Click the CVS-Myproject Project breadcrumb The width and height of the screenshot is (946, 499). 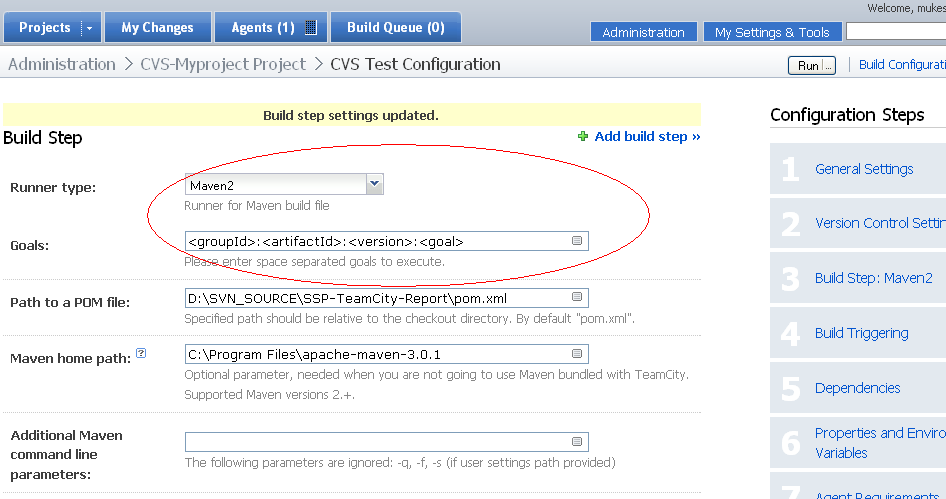223,64
